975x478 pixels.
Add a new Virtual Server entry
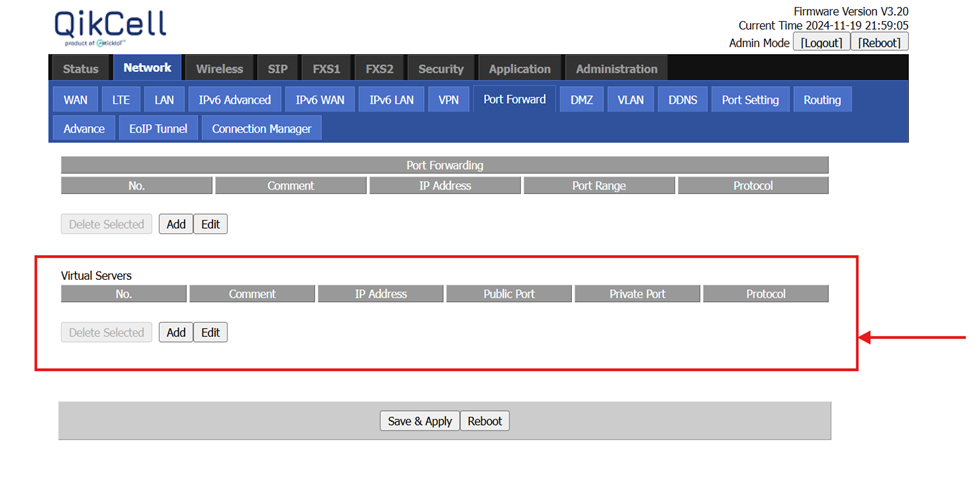click(x=176, y=333)
